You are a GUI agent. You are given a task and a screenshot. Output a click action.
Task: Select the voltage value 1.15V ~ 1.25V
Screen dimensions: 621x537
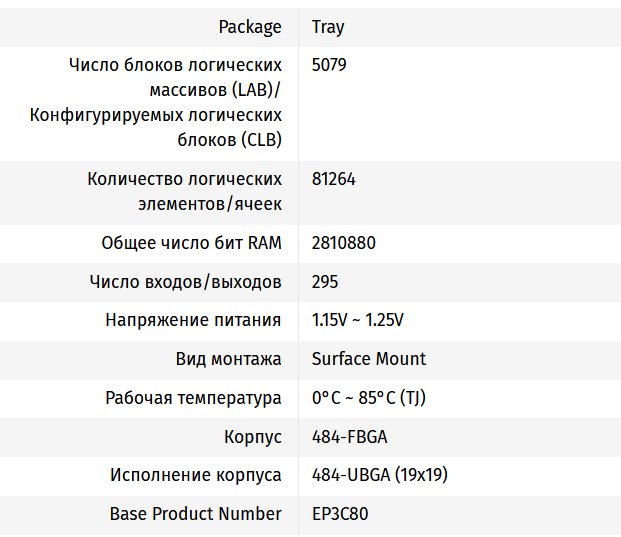358,321
